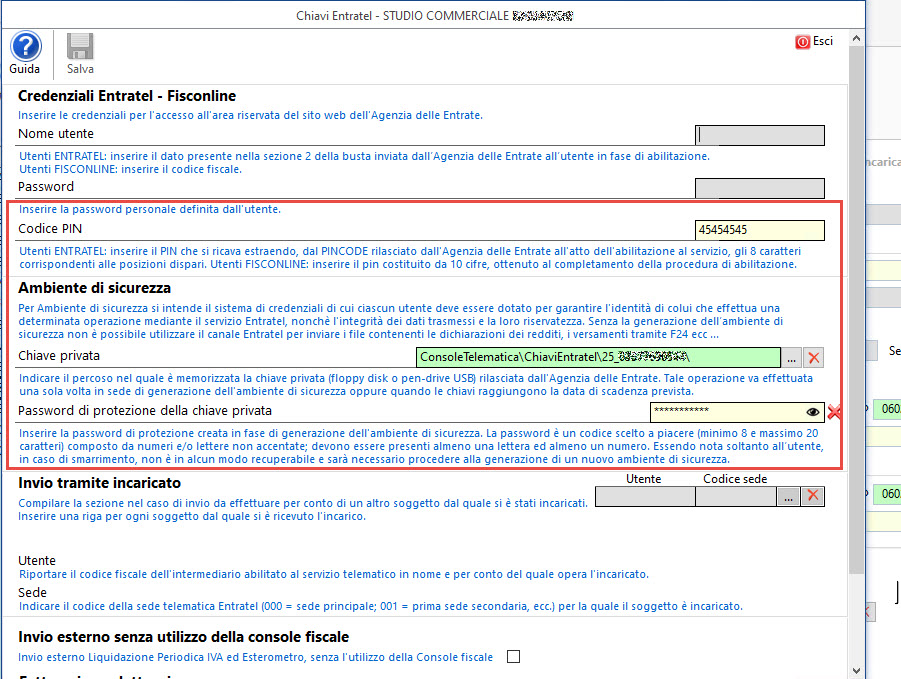Click the 'Codice sede' column header

(x=735, y=479)
